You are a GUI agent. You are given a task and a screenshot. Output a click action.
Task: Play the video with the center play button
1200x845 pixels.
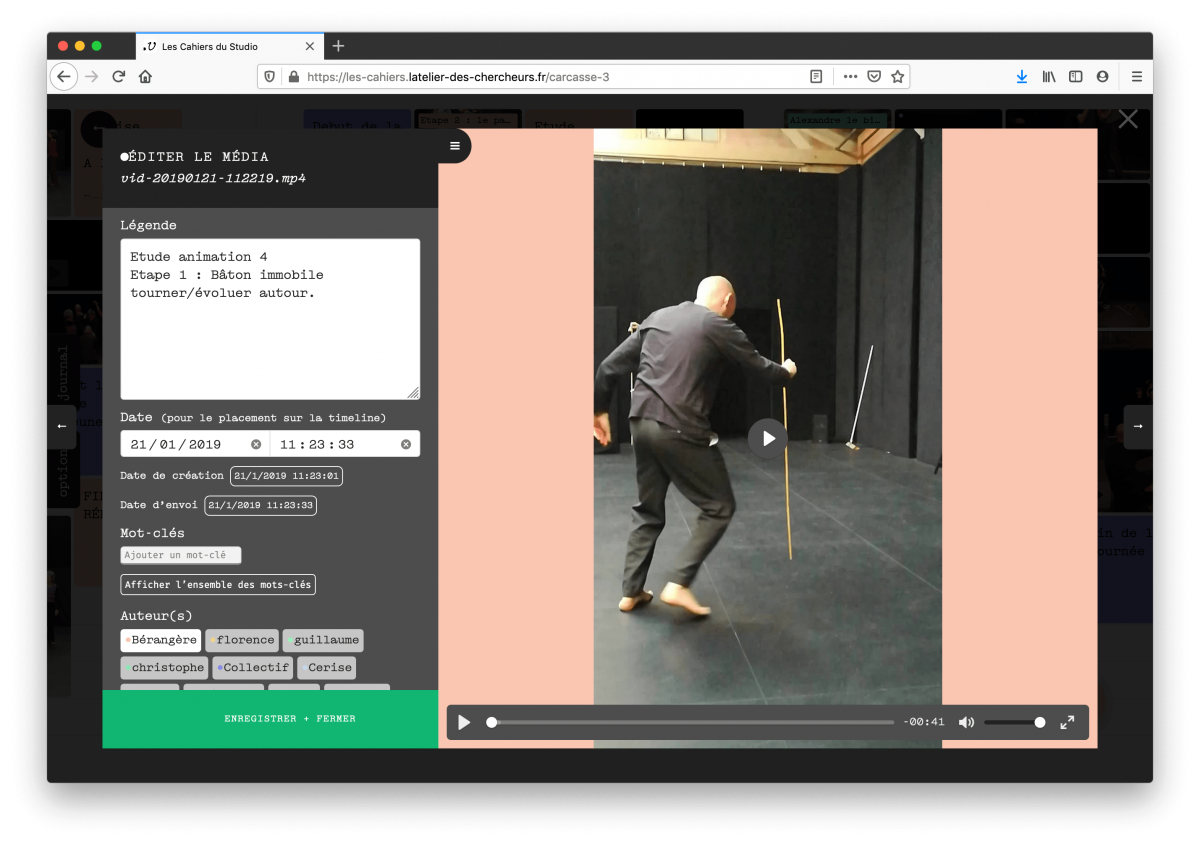click(768, 438)
